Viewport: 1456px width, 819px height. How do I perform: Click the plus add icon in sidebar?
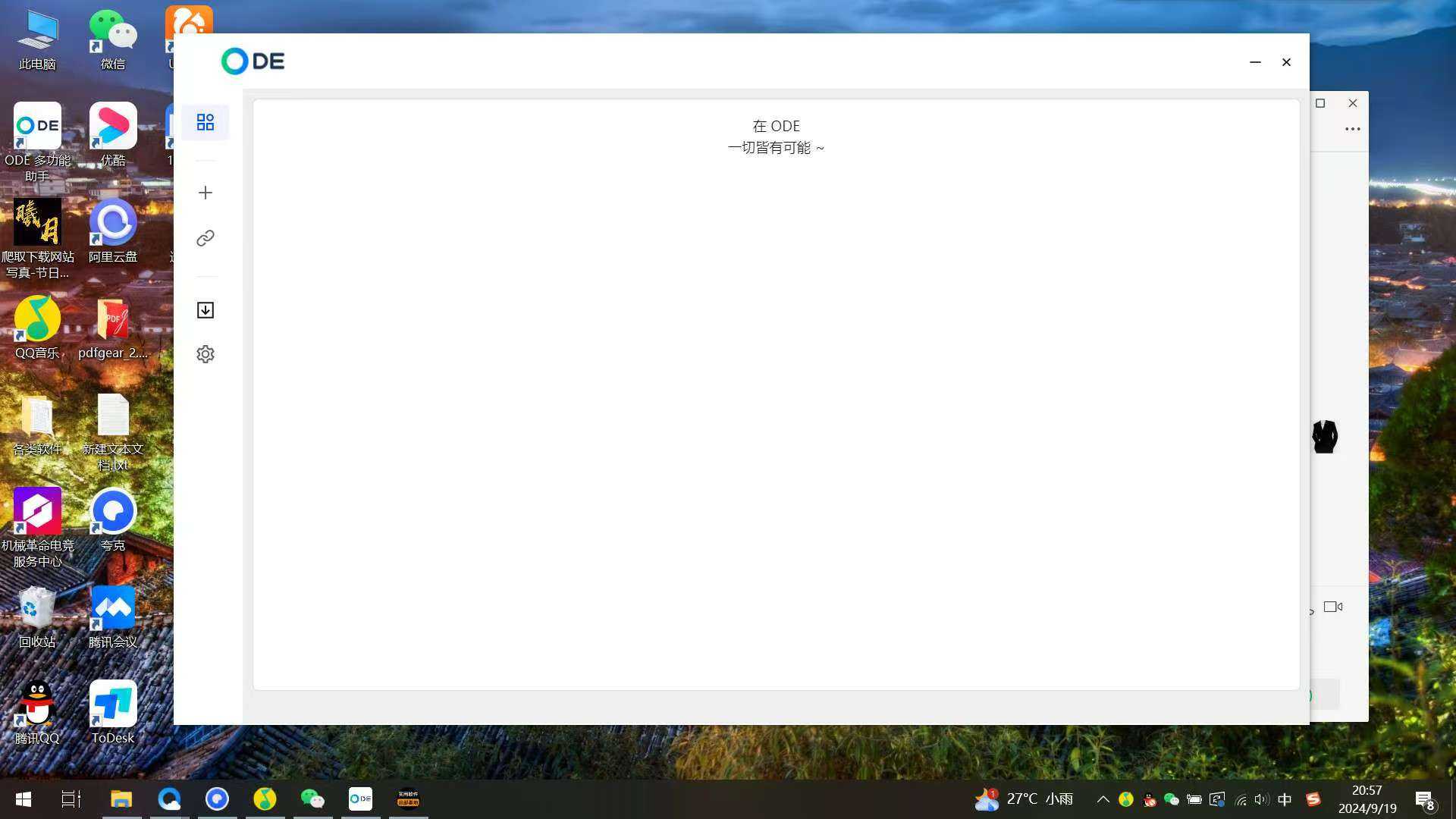[205, 193]
